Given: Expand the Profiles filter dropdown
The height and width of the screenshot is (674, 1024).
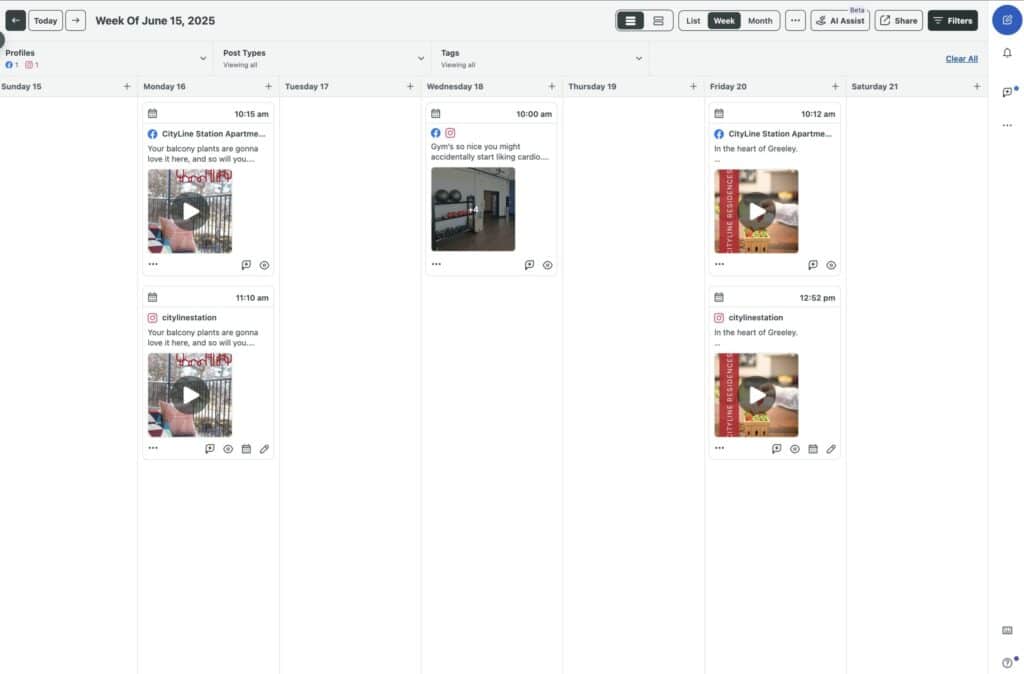Looking at the screenshot, I should point(106,58).
